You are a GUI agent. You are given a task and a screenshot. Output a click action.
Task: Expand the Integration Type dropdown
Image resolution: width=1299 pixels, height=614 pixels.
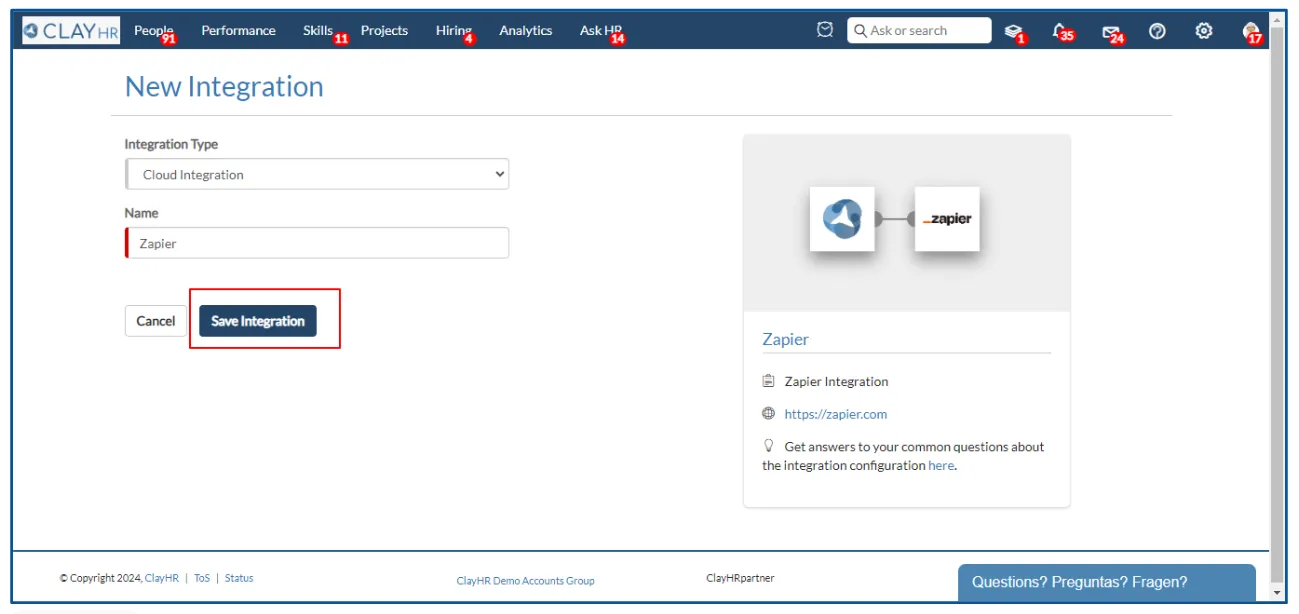[x=317, y=174]
